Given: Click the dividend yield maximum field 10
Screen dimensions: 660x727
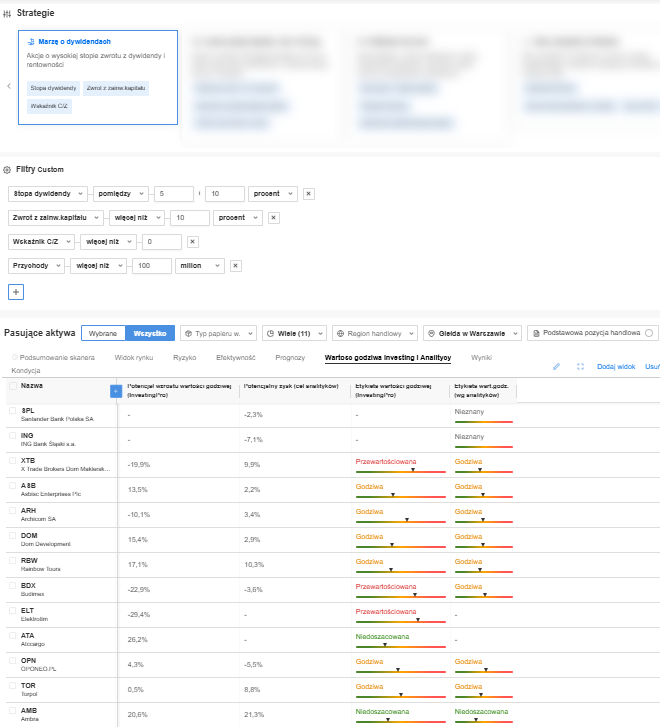Looking at the screenshot, I should 225,194.
